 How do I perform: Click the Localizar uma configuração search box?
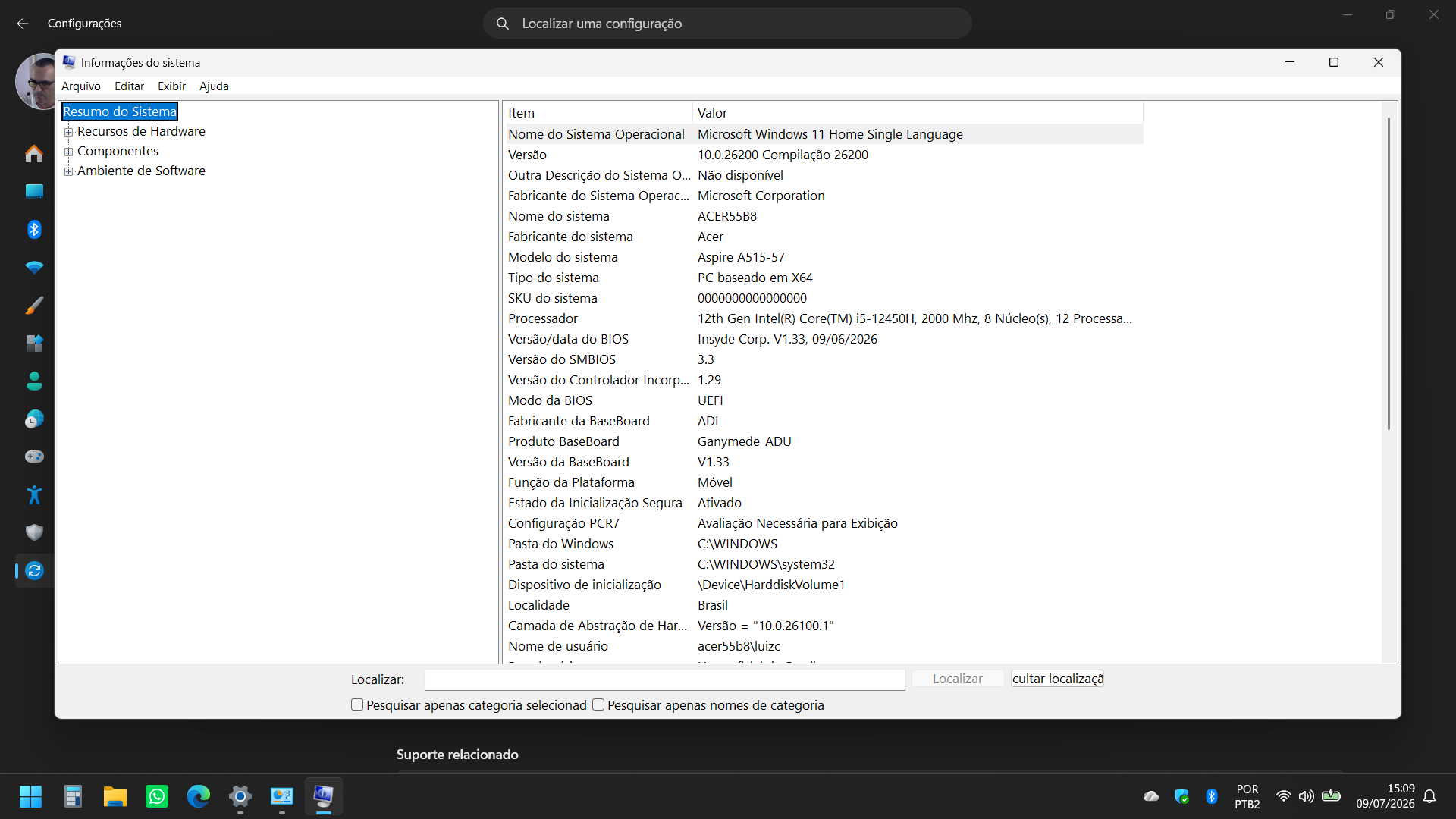pos(727,24)
